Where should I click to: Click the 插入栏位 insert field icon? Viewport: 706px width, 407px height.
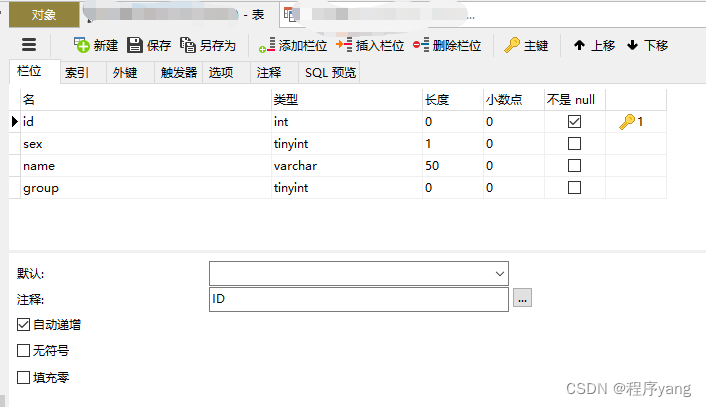pyautogui.click(x=344, y=45)
